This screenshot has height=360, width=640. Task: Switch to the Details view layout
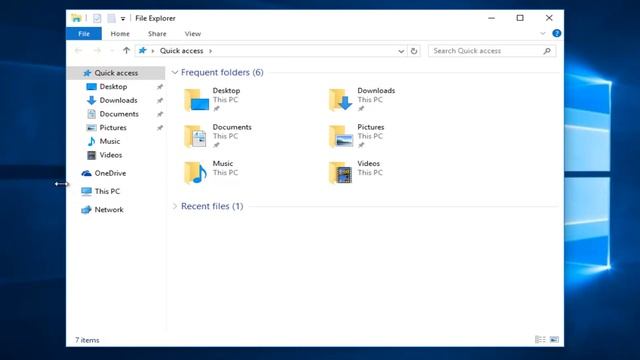click(x=540, y=340)
